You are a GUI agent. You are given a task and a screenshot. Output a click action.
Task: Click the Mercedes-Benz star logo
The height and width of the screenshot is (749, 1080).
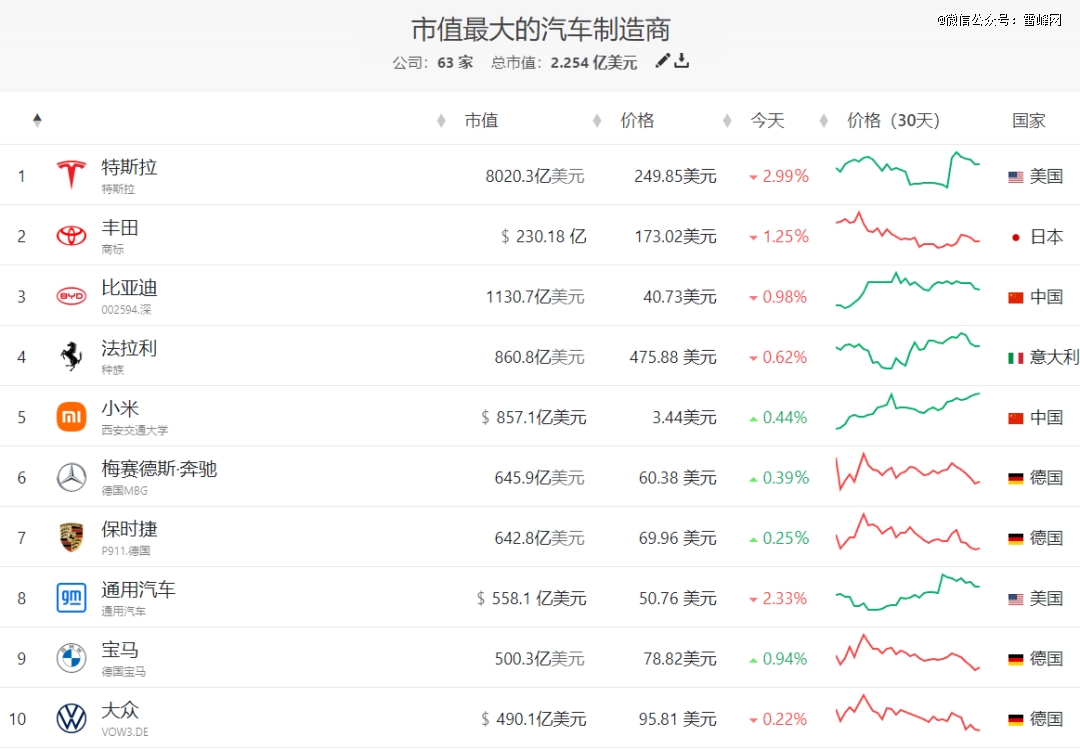tap(71, 478)
